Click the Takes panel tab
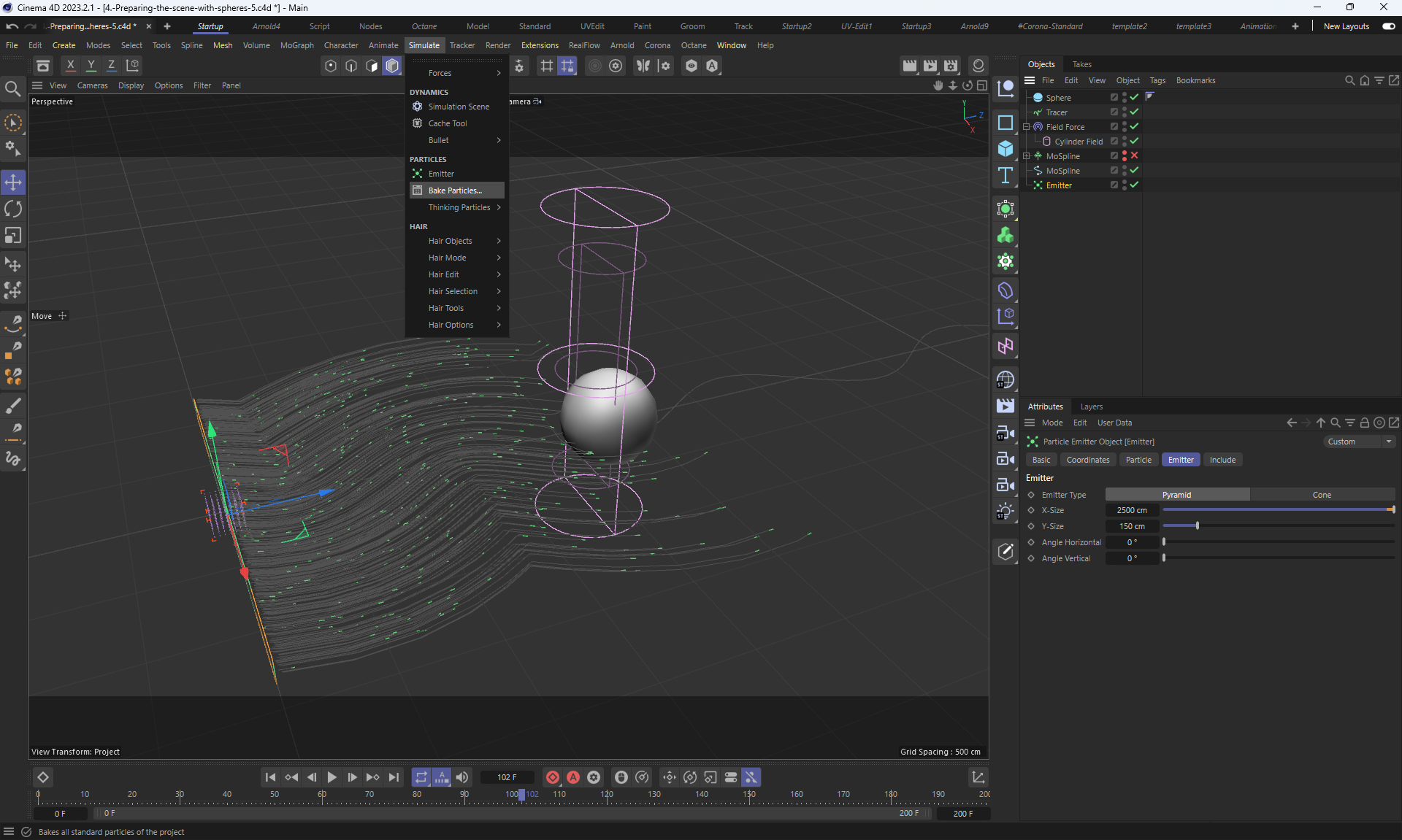Image resolution: width=1402 pixels, height=840 pixels. point(1081,64)
